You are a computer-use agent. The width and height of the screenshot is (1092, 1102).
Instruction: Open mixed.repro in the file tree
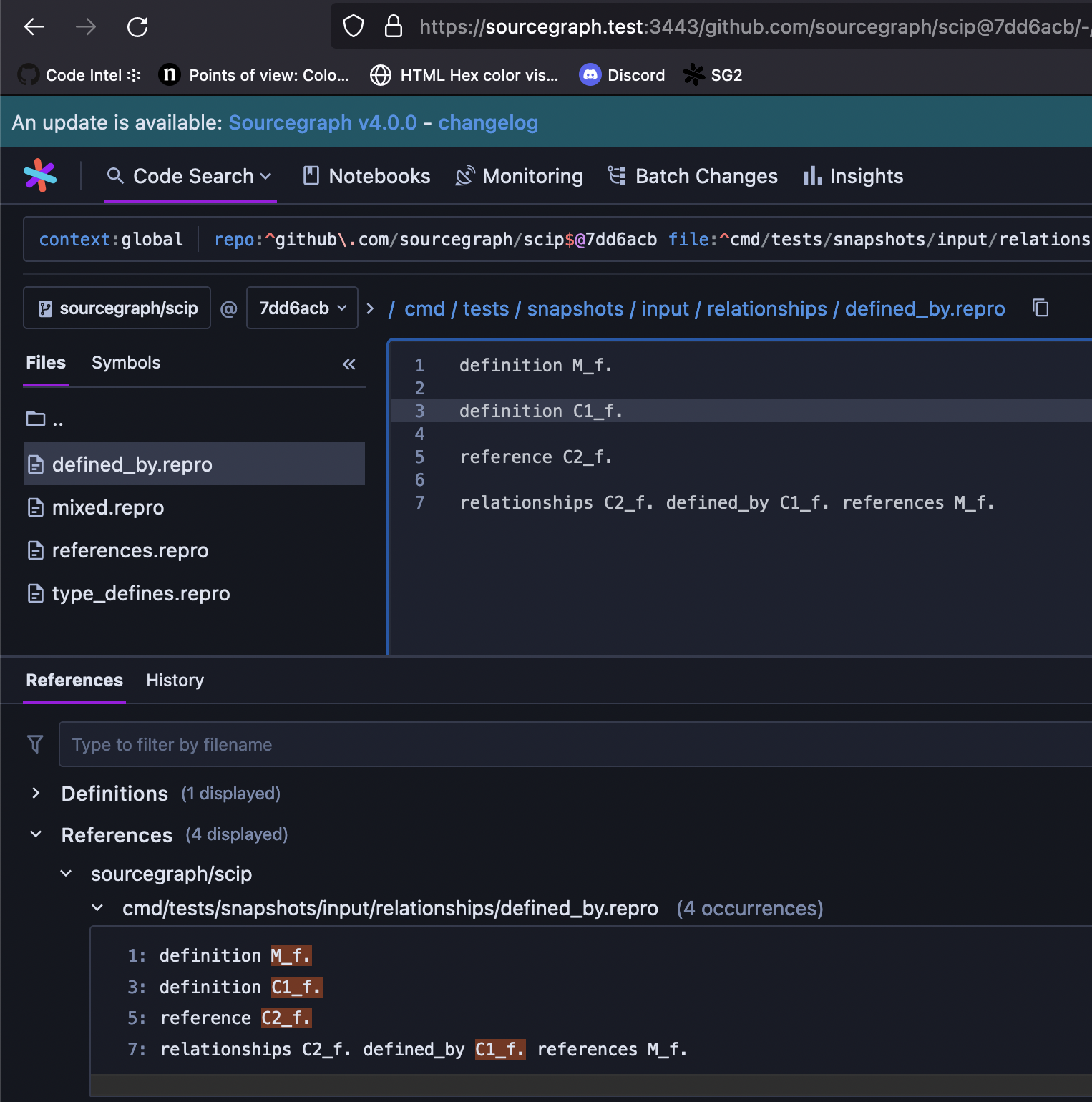[x=96, y=507]
